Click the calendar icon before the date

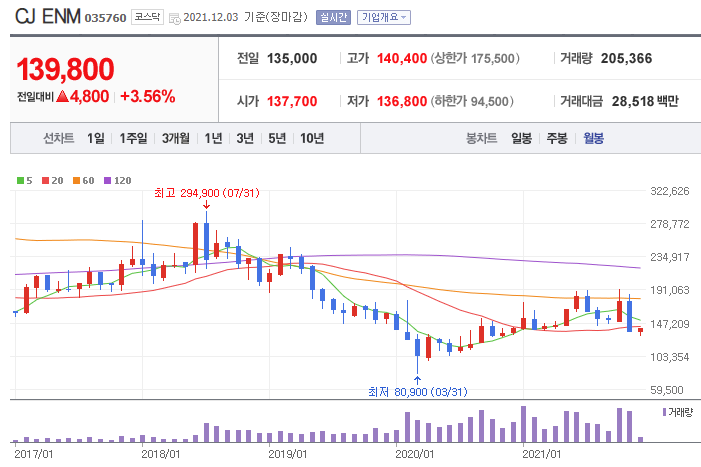175,19
